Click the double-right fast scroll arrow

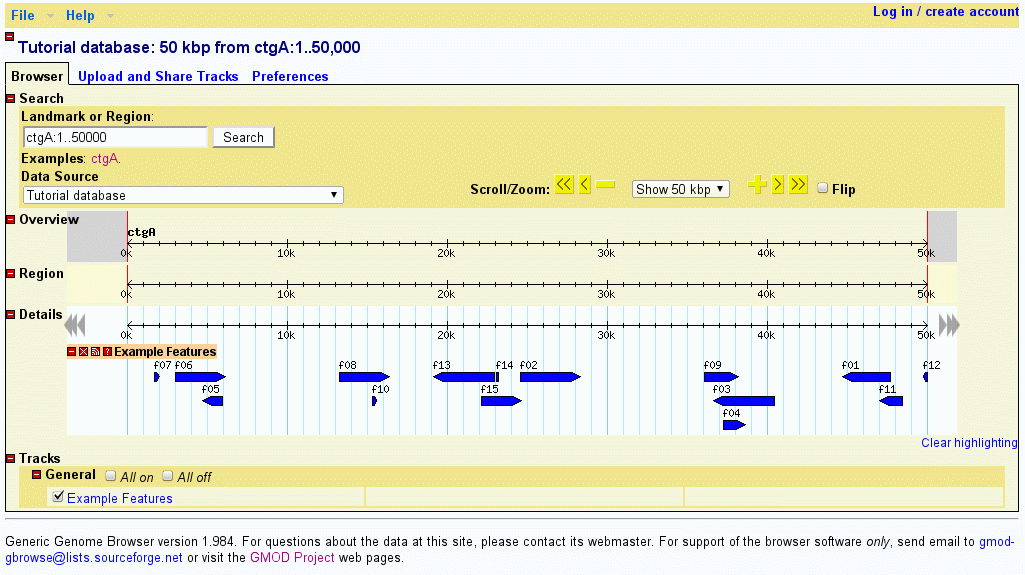click(798, 185)
